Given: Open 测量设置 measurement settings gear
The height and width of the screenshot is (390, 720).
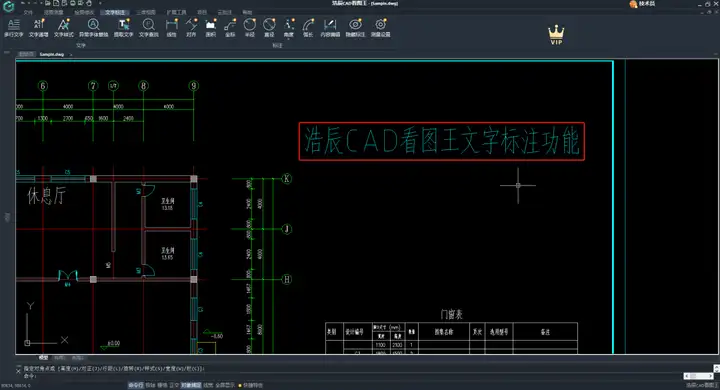Looking at the screenshot, I should (x=381, y=28).
